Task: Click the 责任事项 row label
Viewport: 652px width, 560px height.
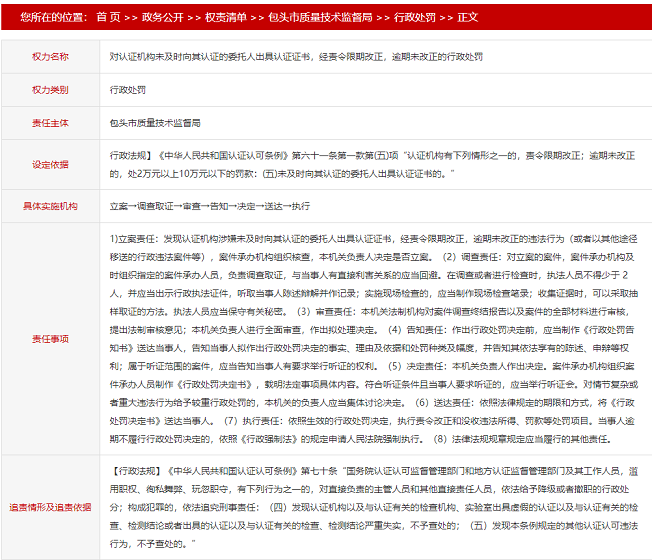Action: point(50,339)
